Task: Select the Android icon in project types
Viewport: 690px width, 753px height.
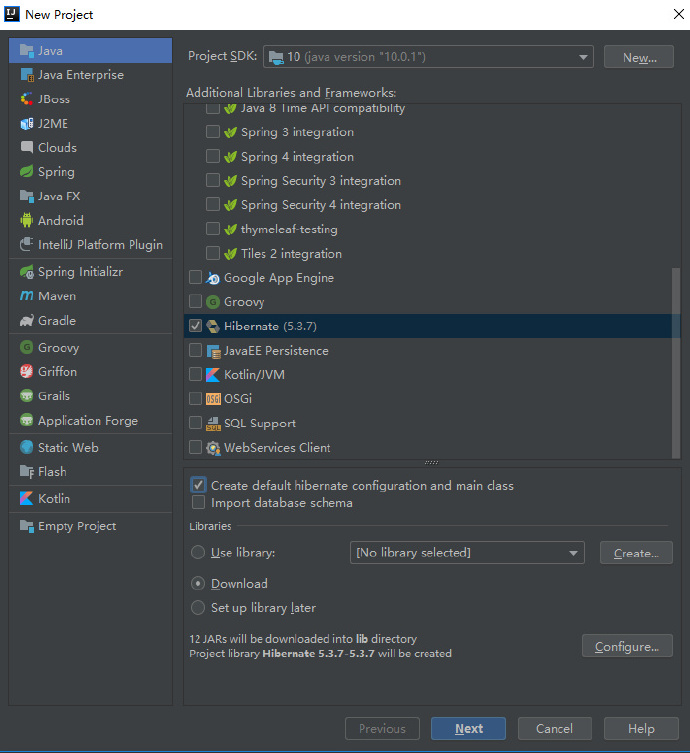Action: [27, 221]
